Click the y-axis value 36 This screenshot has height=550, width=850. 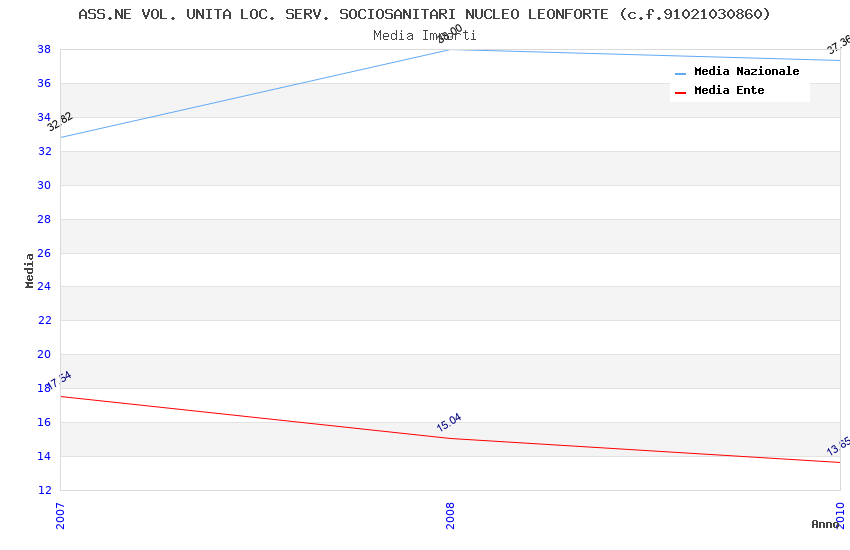(44, 83)
